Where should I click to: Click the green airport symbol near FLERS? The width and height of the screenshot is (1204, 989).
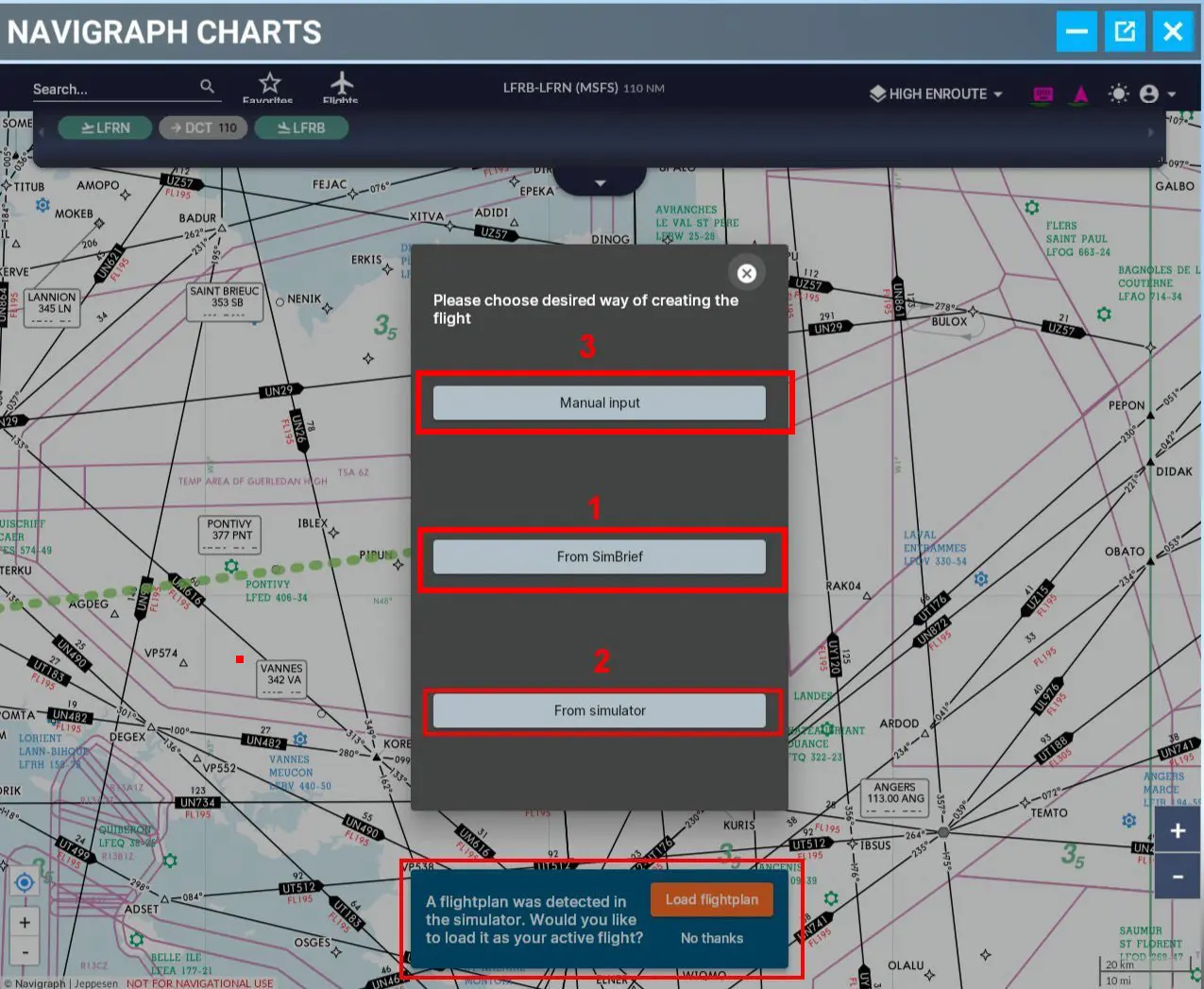[x=1032, y=207]
